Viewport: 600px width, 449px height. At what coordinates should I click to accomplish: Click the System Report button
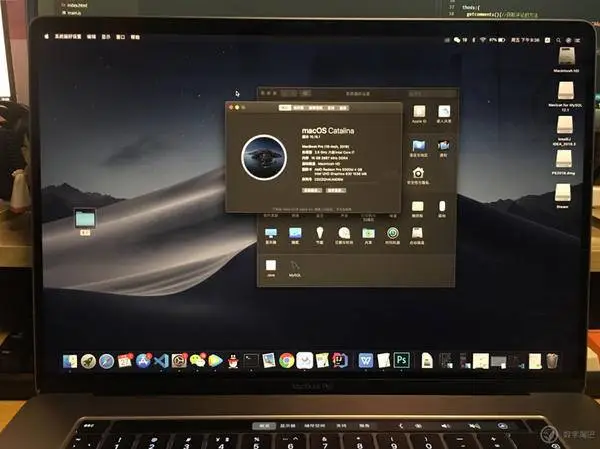pos(312,190)
